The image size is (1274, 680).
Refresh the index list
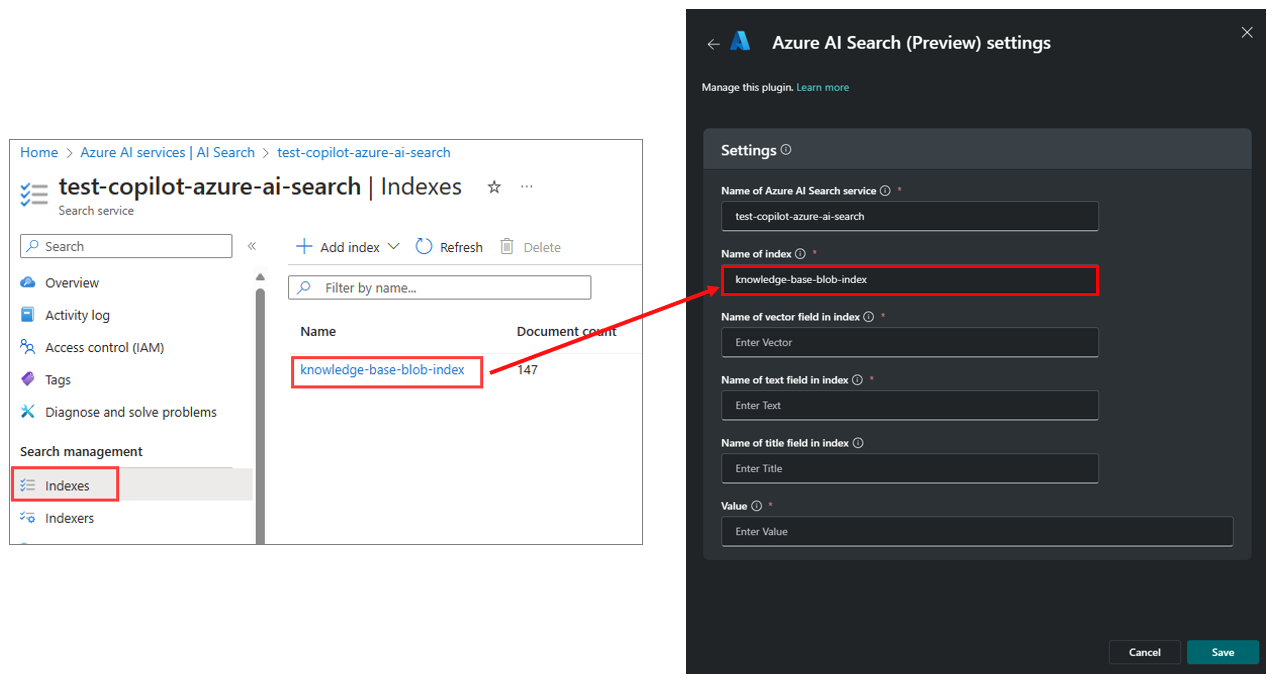coord(448,246)
